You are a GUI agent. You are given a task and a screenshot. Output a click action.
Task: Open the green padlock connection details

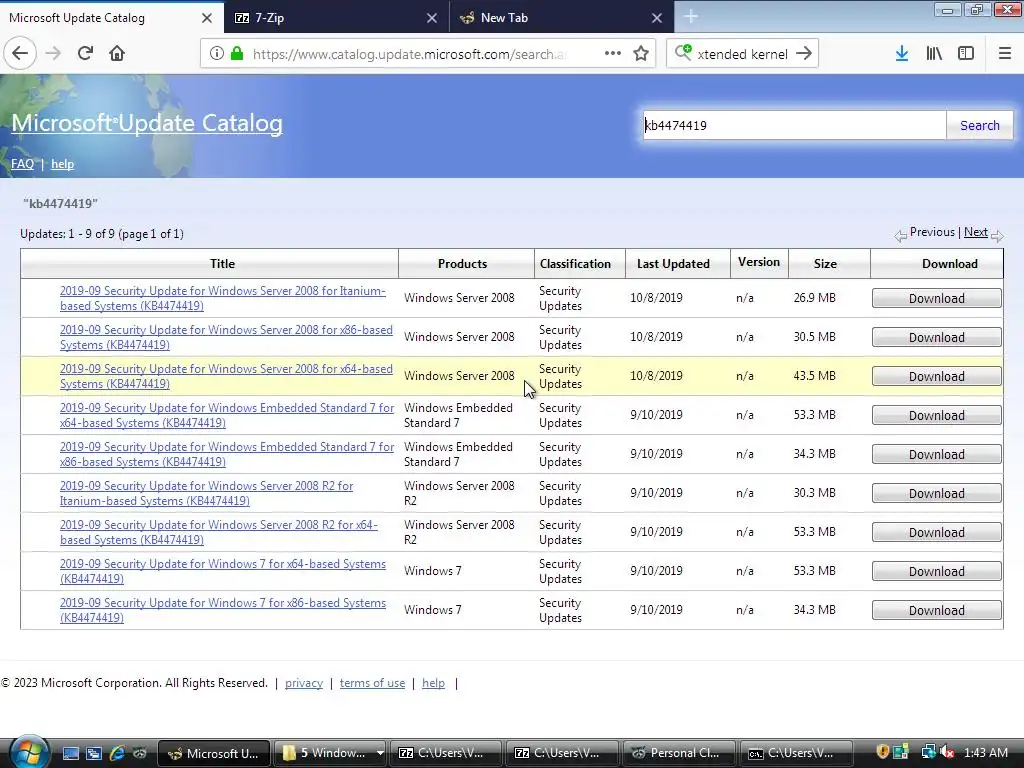[237, 54]
